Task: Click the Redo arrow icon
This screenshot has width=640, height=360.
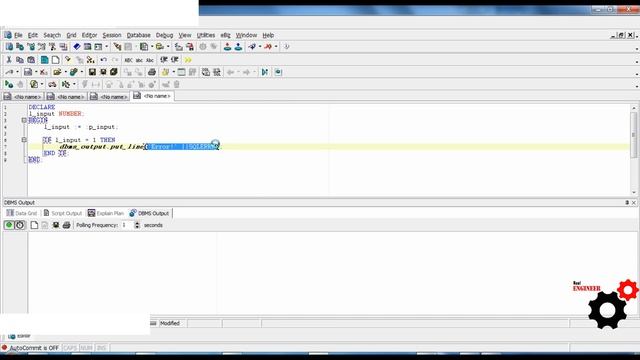Action: point(115,60)
